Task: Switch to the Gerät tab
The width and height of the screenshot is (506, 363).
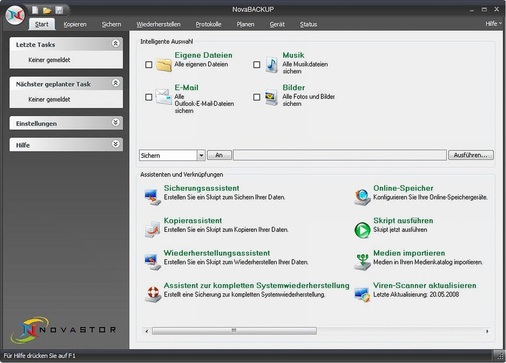Action: [x=277, y=24]
